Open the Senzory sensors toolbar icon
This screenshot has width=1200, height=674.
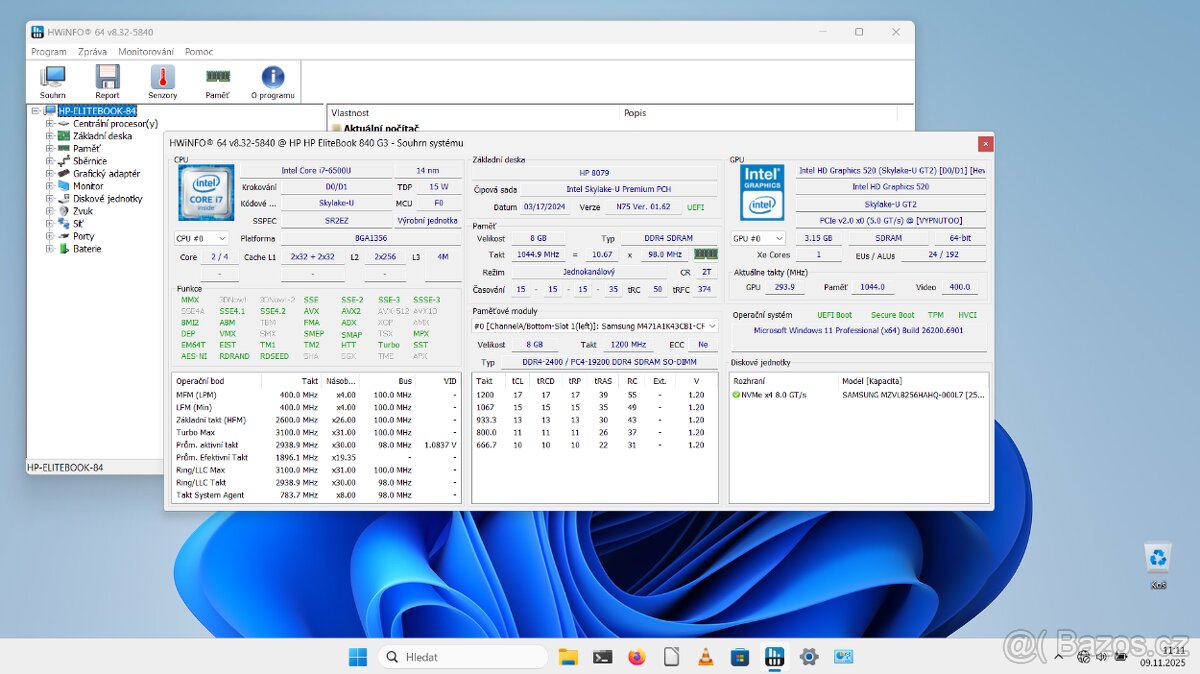(162, 80)
